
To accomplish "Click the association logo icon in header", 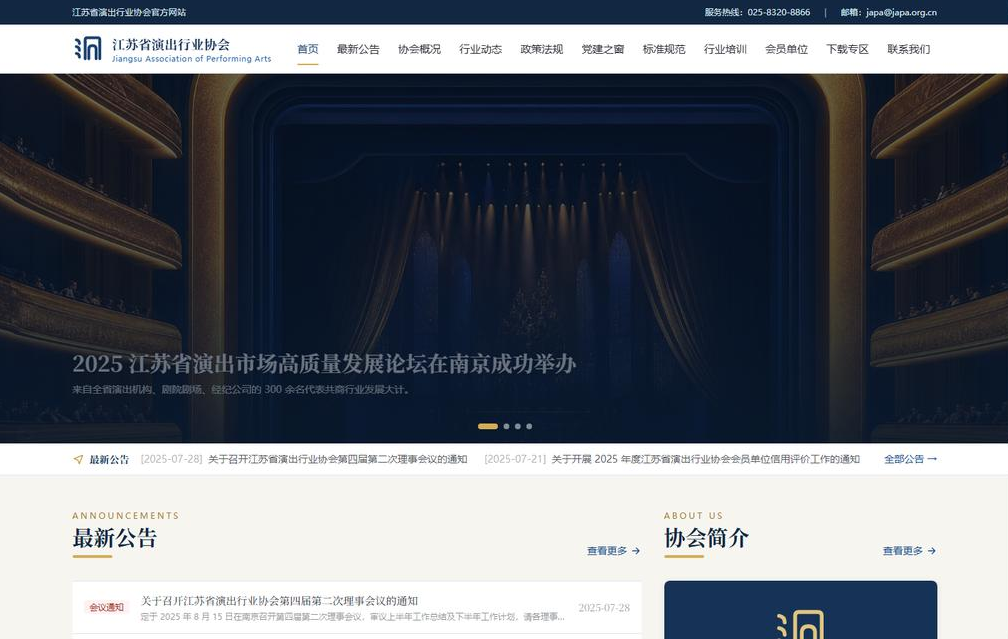I will tap(87, 49).
